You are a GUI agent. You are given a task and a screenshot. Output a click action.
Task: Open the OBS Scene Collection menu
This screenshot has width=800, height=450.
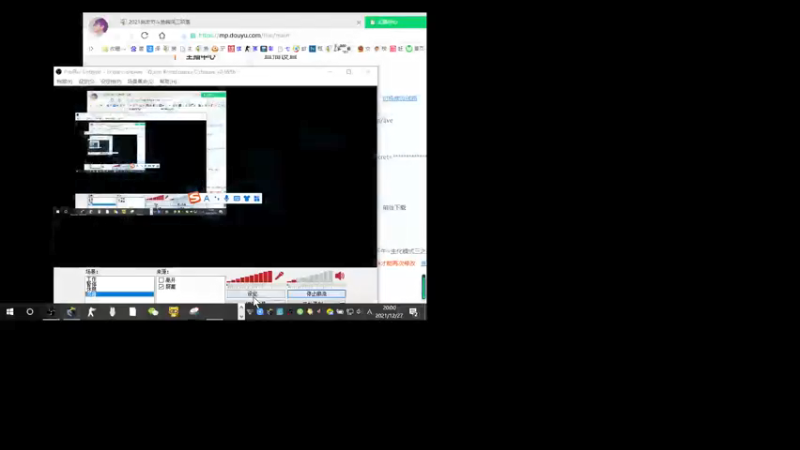[140, 82]
